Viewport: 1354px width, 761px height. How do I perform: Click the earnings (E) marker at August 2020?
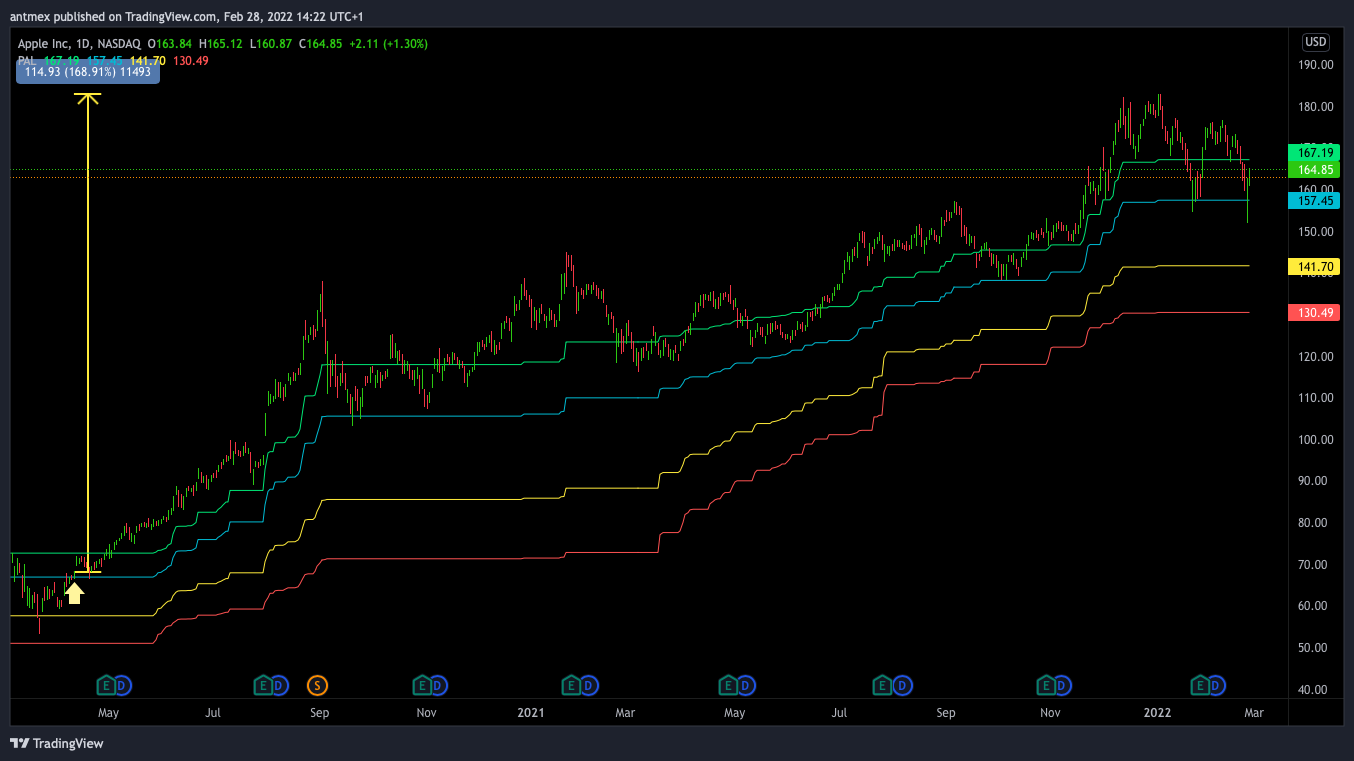[263, 685]
